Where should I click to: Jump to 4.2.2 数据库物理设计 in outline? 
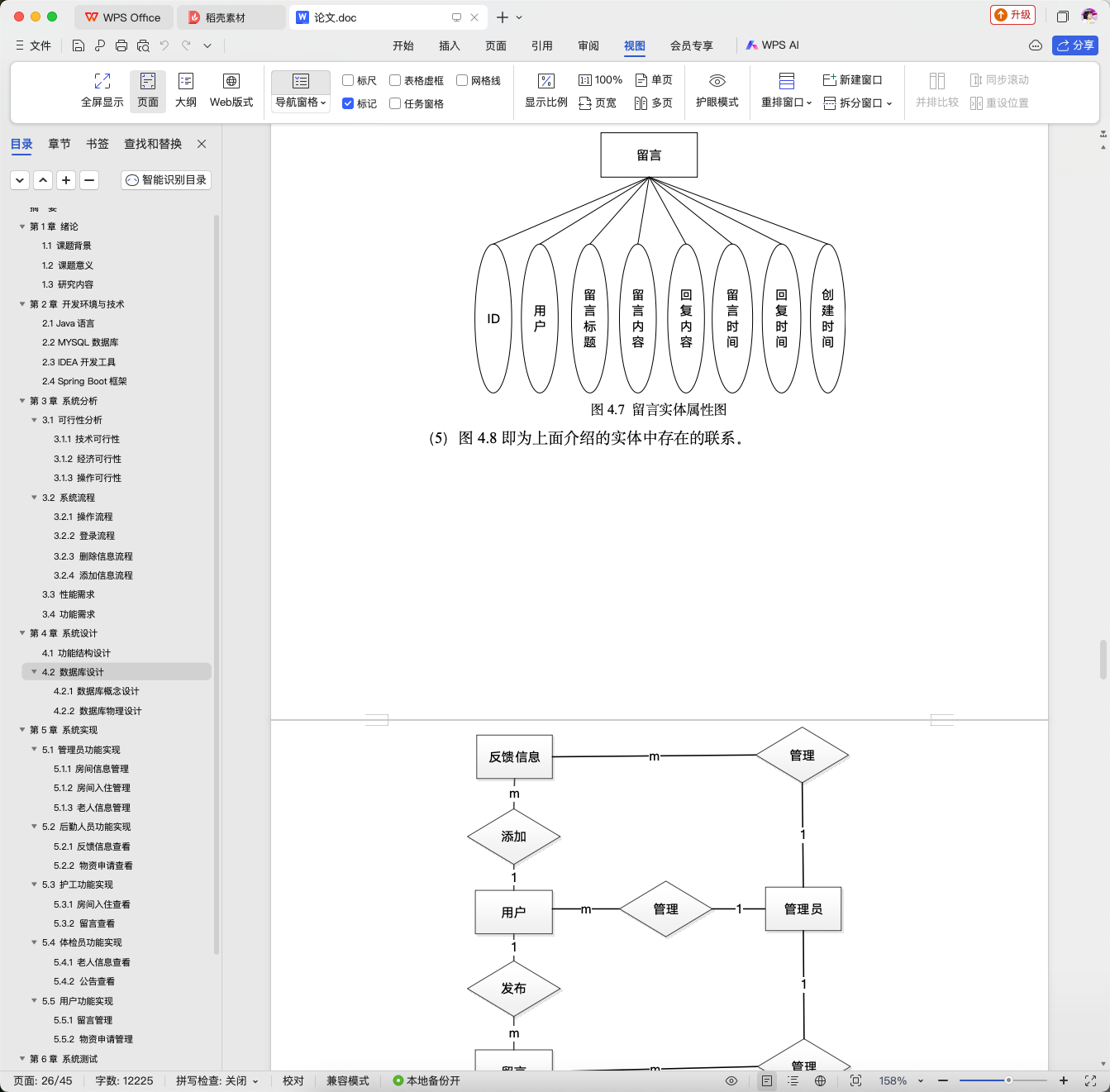pos(98,711)
